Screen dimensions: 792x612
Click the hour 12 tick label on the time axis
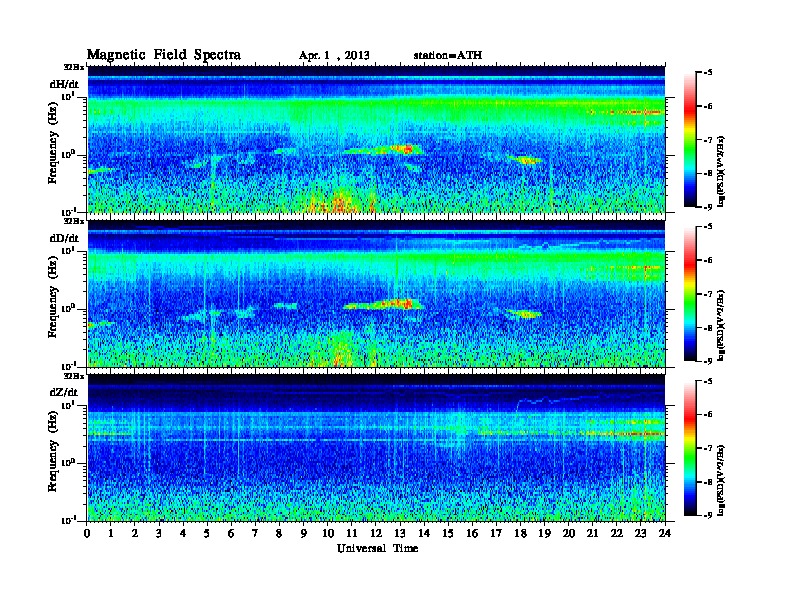[x=376, y=533]
